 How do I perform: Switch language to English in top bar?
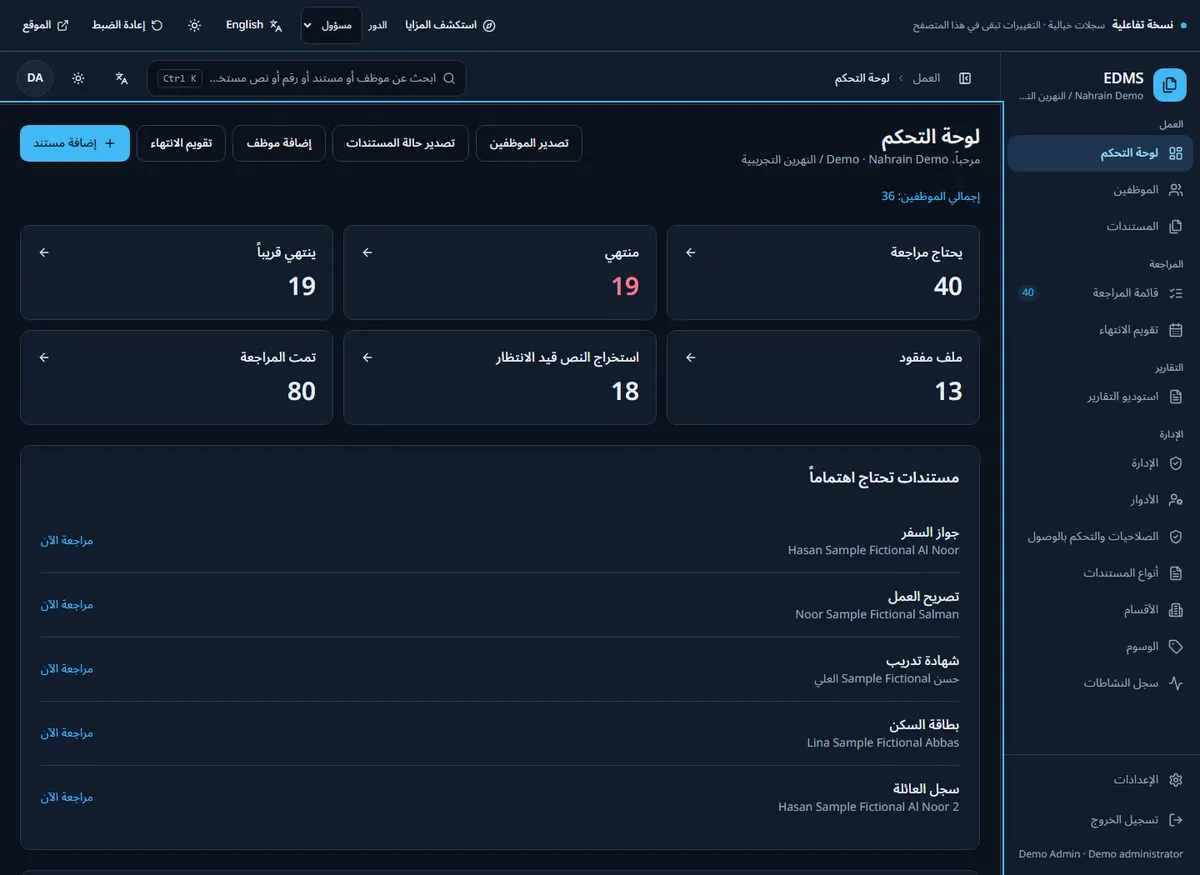click(254, 25)
